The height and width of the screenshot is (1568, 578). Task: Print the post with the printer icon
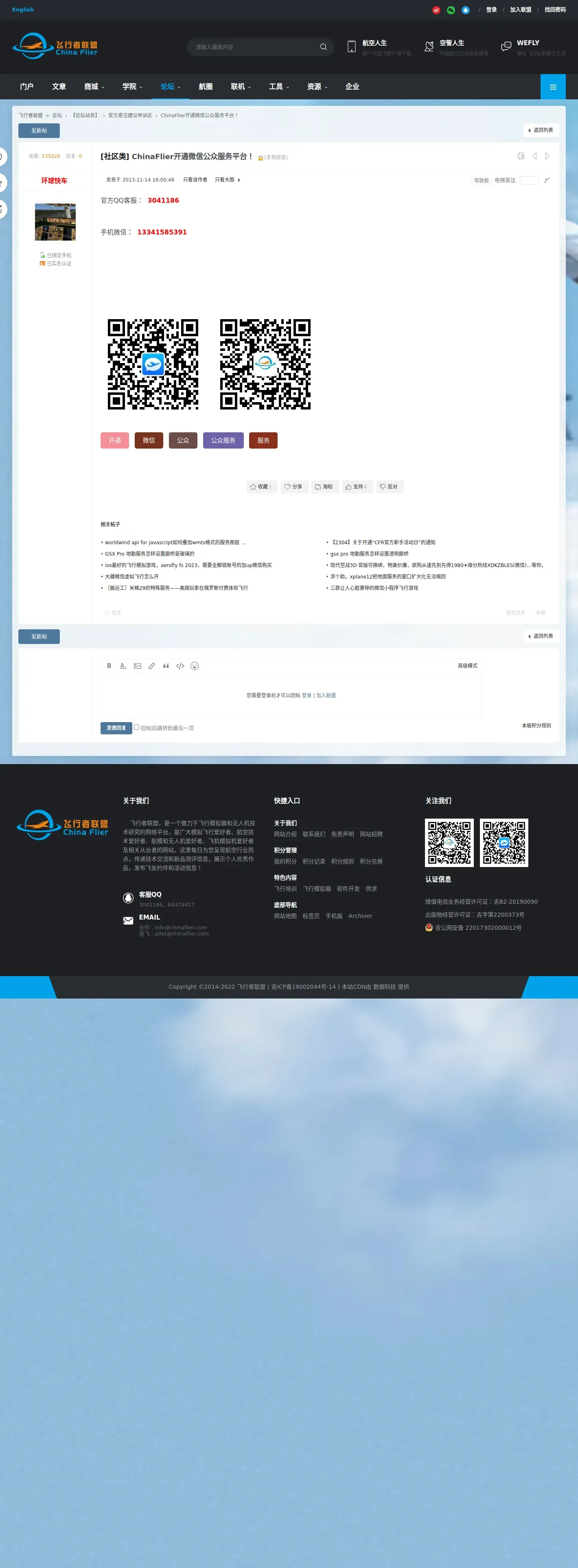tap(521, 156)
